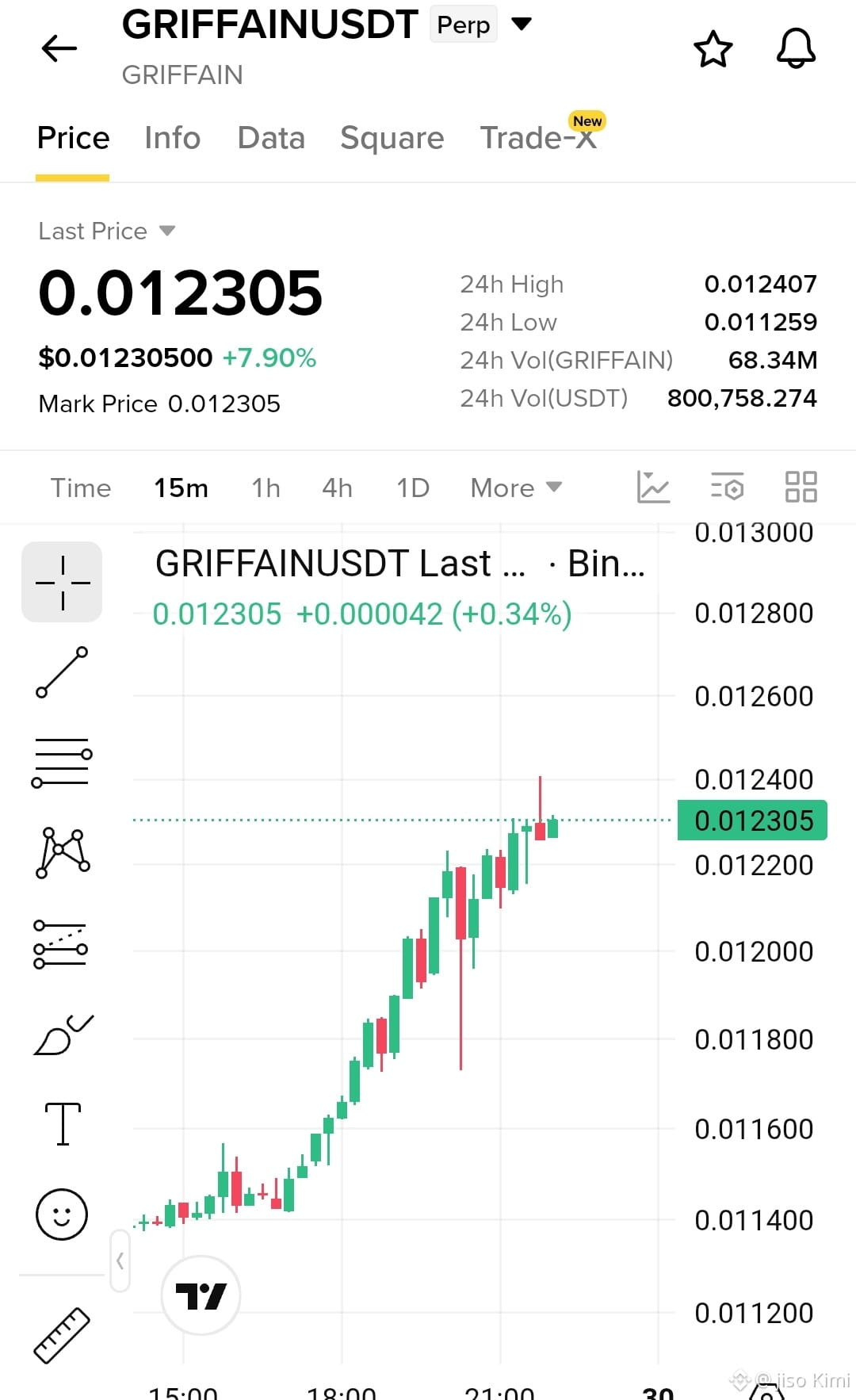The height and width of the screenshot is (1400, 856).
Task: Click the 24h Vol(USDT) value 800,758.274
Action: (742, 398)
